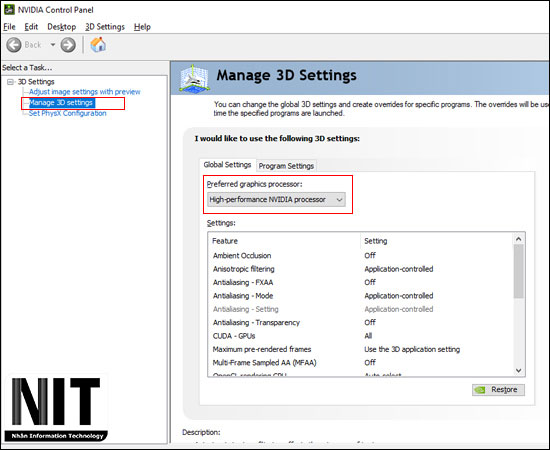Click the Feature column header
This screenshot has height=450, width=550.
(284, 241)
